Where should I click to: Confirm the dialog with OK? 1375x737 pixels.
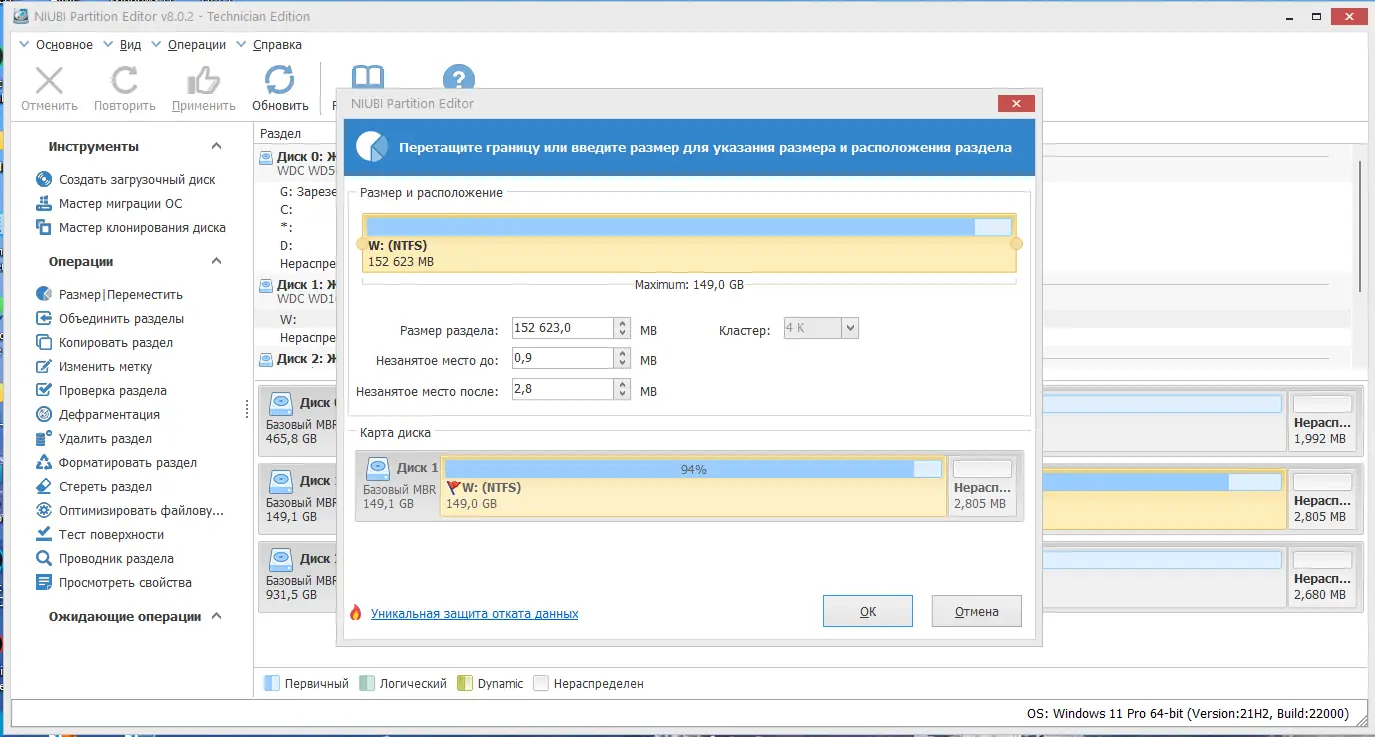868,611
